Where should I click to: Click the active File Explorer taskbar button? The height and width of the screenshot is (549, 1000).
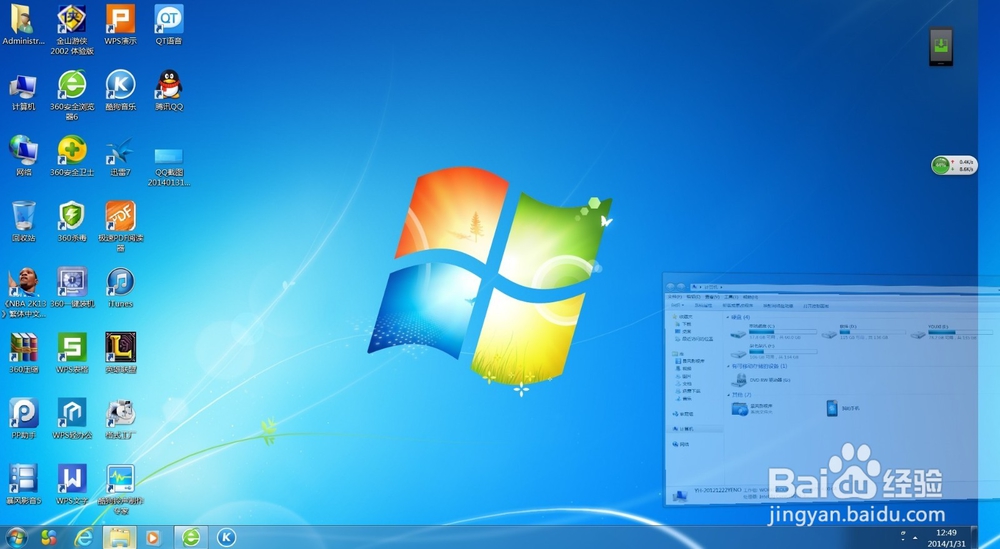(119, 538)
